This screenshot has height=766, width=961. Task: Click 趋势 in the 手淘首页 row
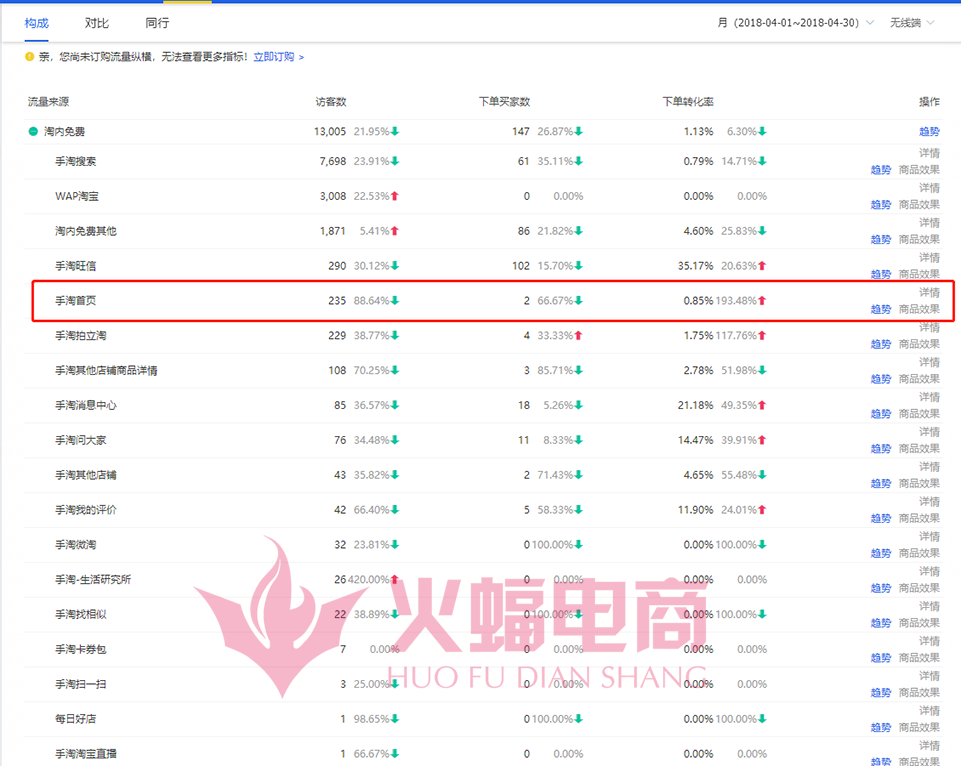pyautogui.click(x=880, y=309)
